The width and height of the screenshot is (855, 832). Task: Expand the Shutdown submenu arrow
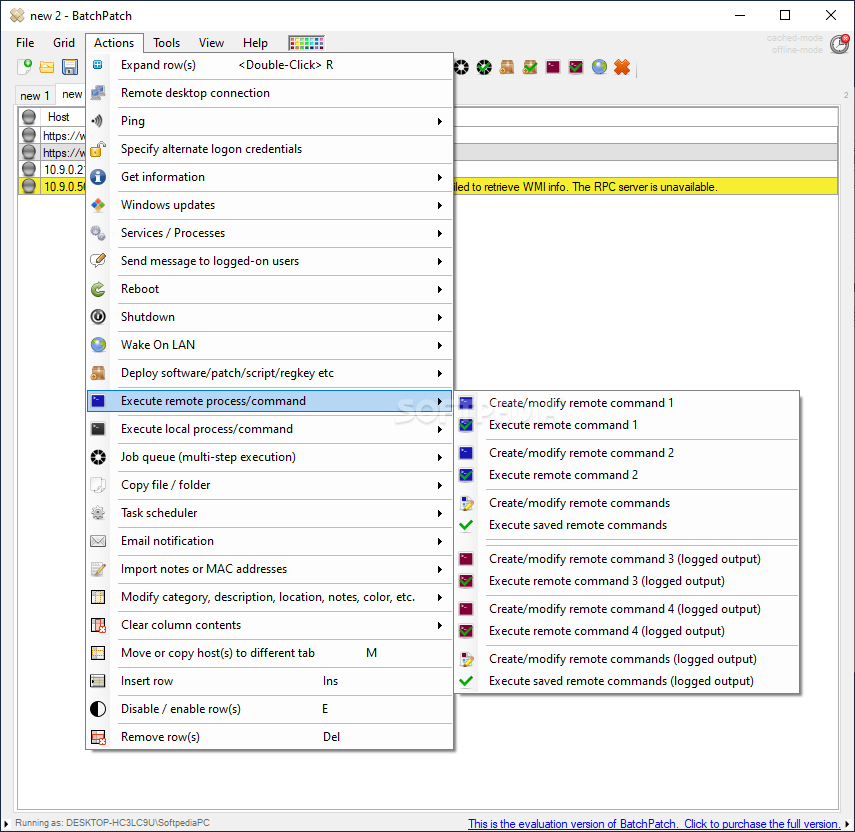[439, 317]
